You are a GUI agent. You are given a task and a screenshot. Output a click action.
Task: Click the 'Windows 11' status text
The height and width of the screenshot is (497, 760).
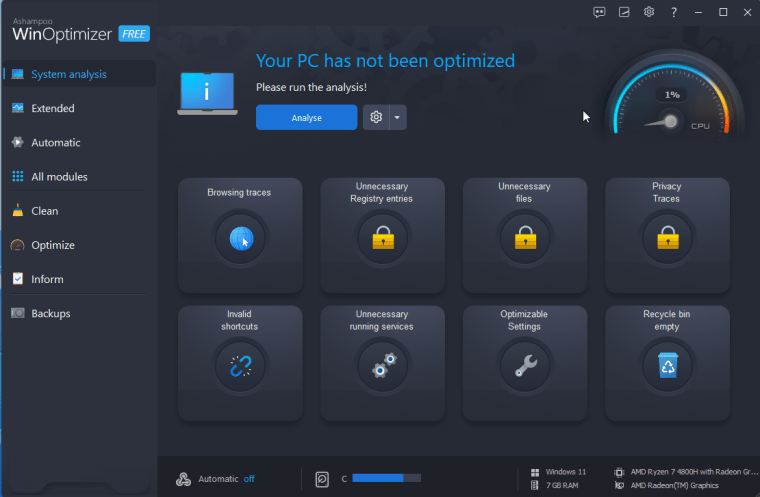click(566, 472)
